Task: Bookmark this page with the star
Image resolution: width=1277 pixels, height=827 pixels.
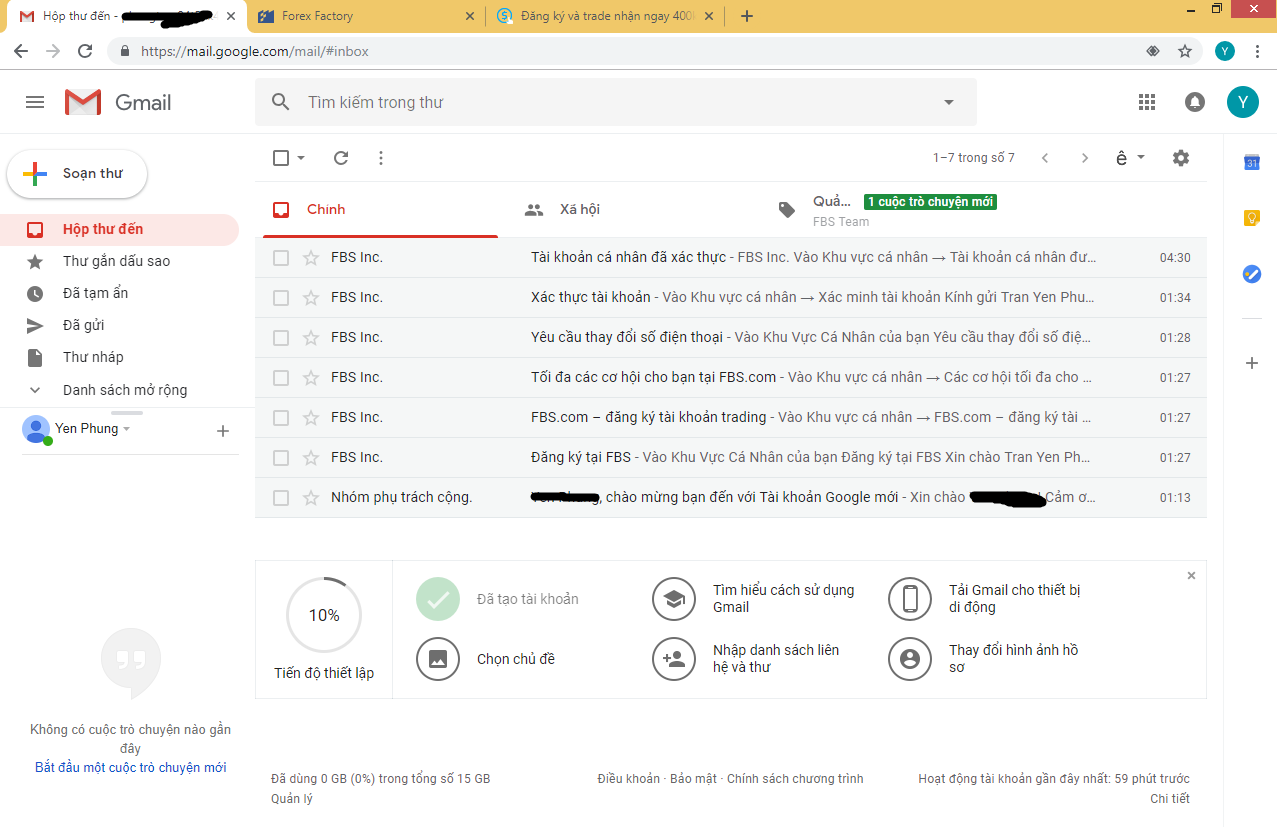Action: (1185, 51)
